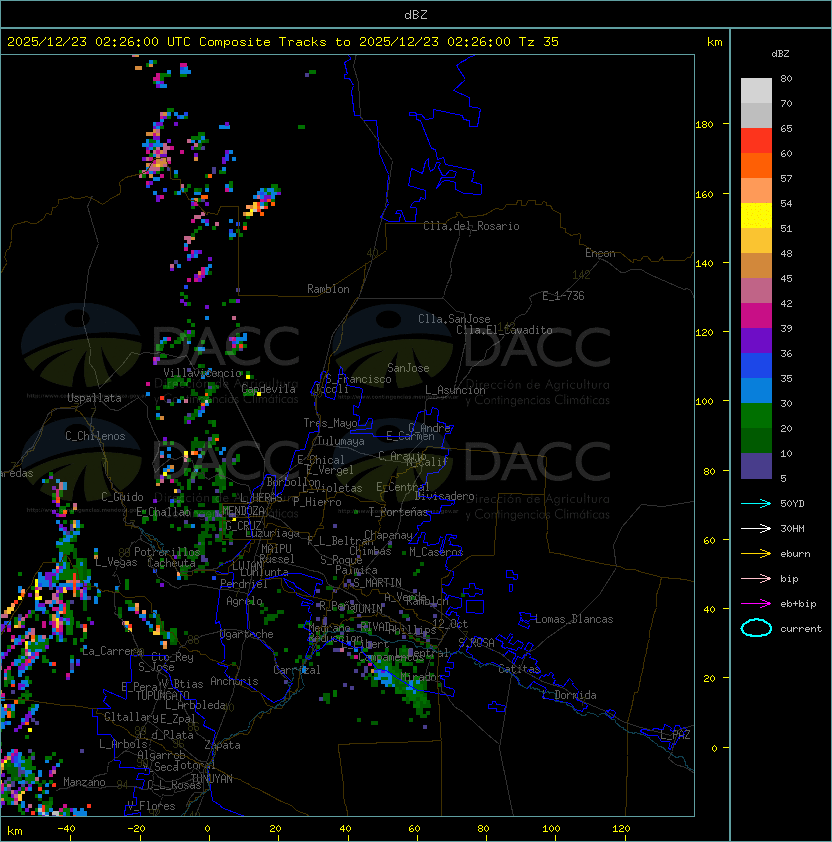The image size is (832, 842).
Task: Click the pink bip arrow in legend
Action: pyautogui.click(x=756, y=578)
